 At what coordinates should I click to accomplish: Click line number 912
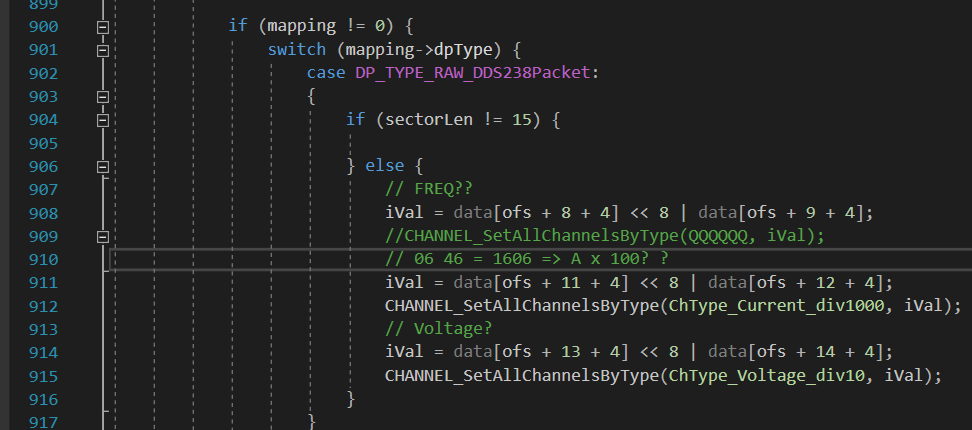pyautogui.click(x=43, y=306)
